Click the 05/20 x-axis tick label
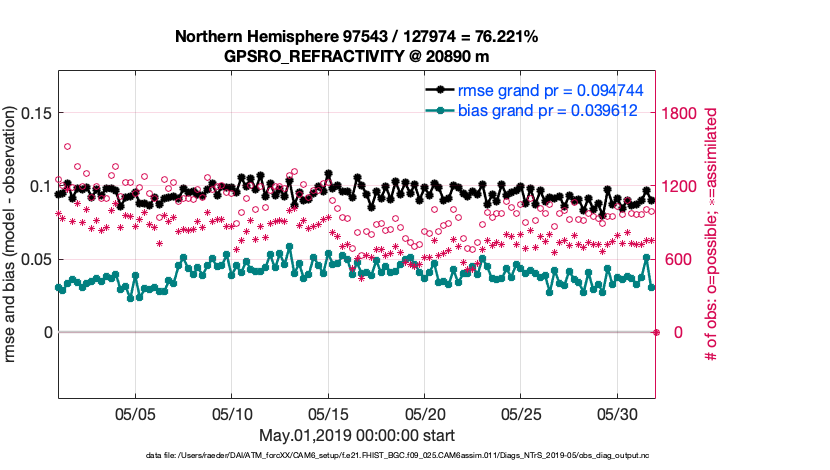Viewport: 830px width, 470px height. 425,414
